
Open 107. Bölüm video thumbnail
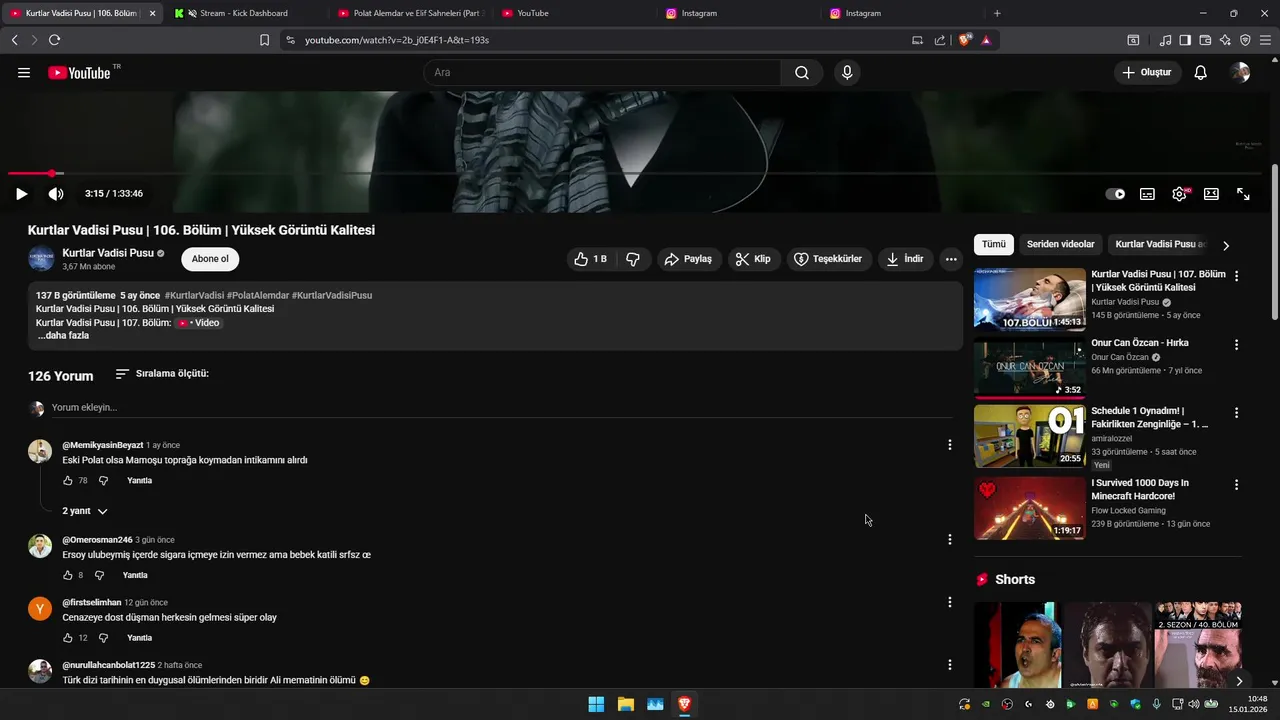tap(1029, 299)
